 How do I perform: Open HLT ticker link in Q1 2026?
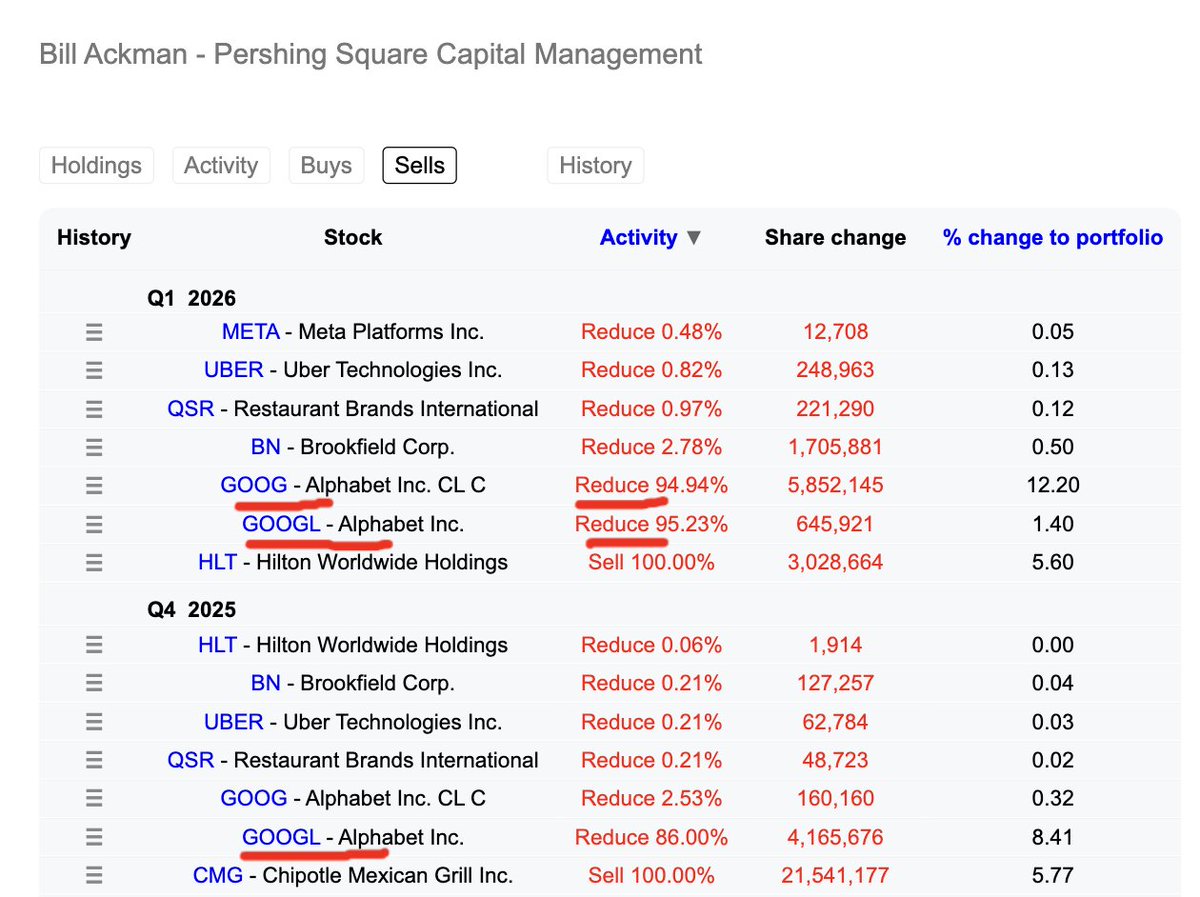(218, 563)
